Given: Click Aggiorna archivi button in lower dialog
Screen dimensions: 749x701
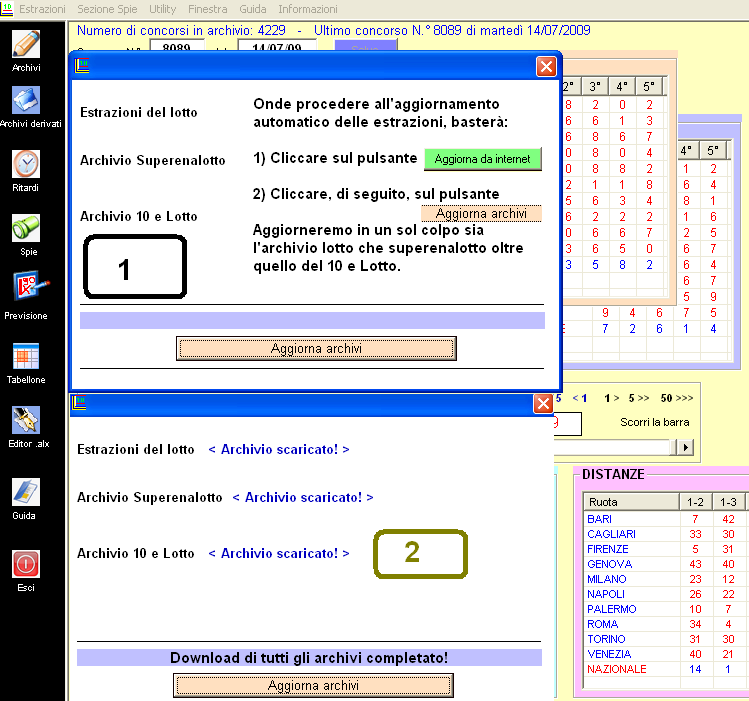Looking at the screenshot, I should pyautogui.click(x=313, y=686).
